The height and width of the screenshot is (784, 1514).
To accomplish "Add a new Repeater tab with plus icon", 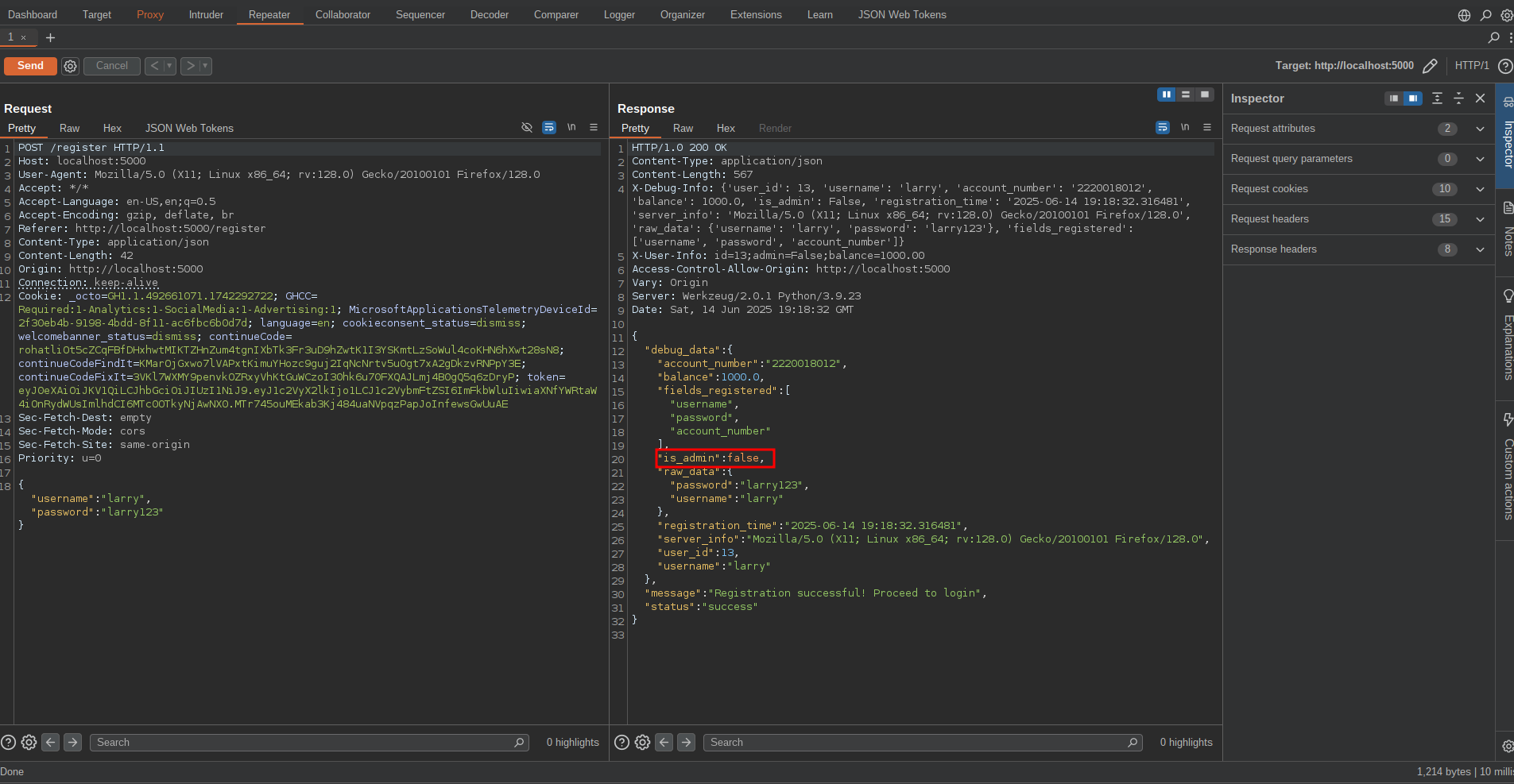I will tap(50, 37).
